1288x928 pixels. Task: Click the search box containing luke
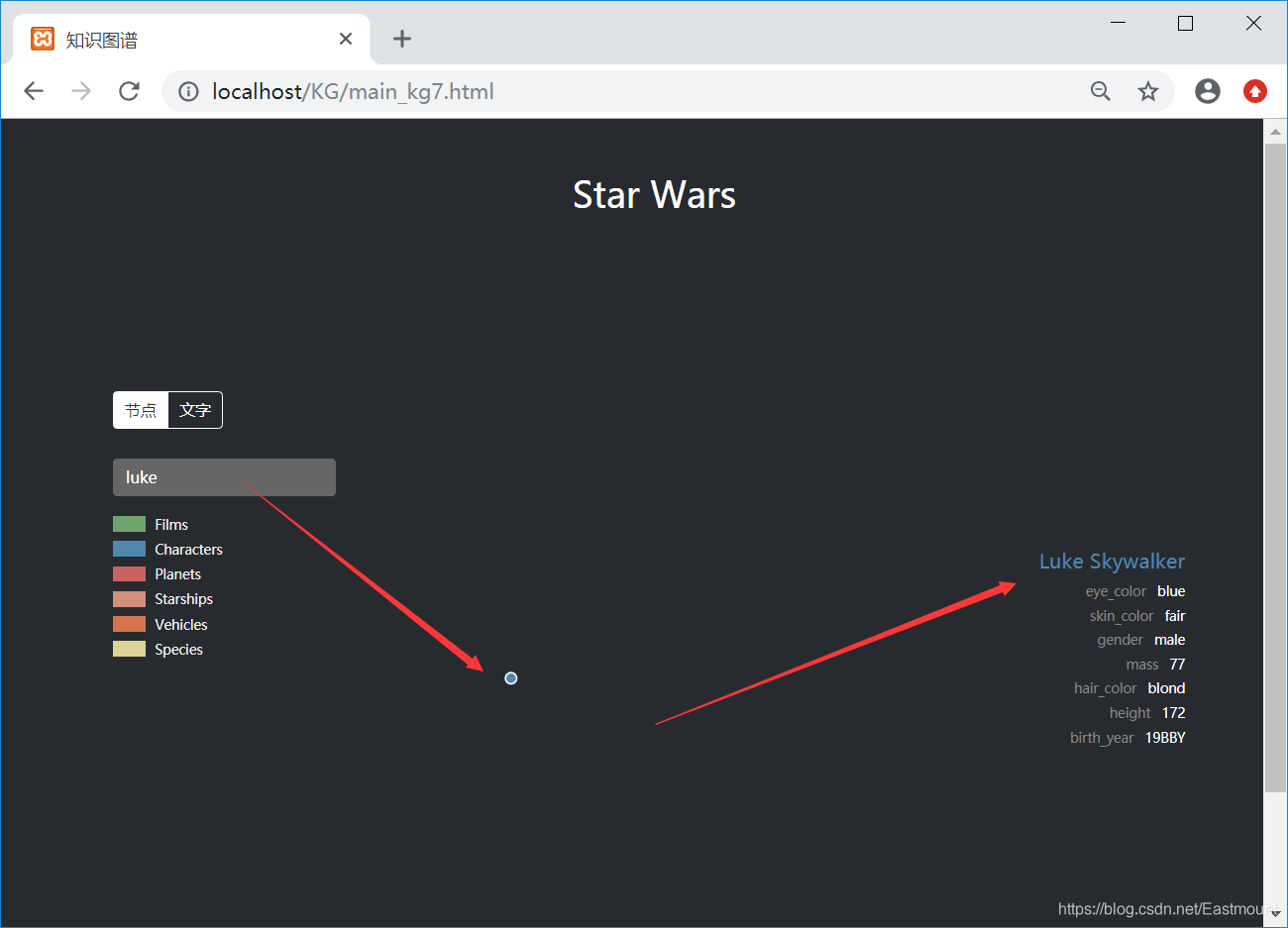pyautogui.click(x=224, y=477)
